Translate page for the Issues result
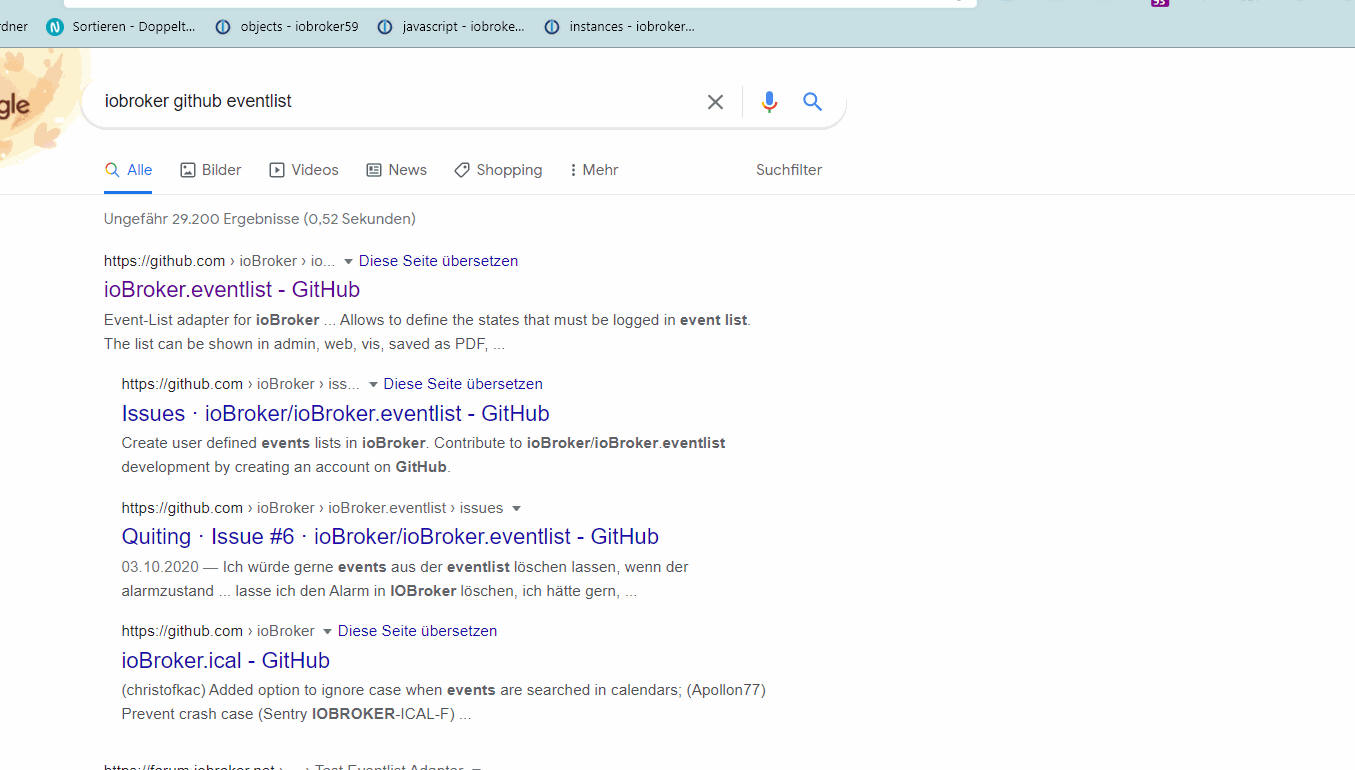Screen dimensions: 1355x770 463,384
